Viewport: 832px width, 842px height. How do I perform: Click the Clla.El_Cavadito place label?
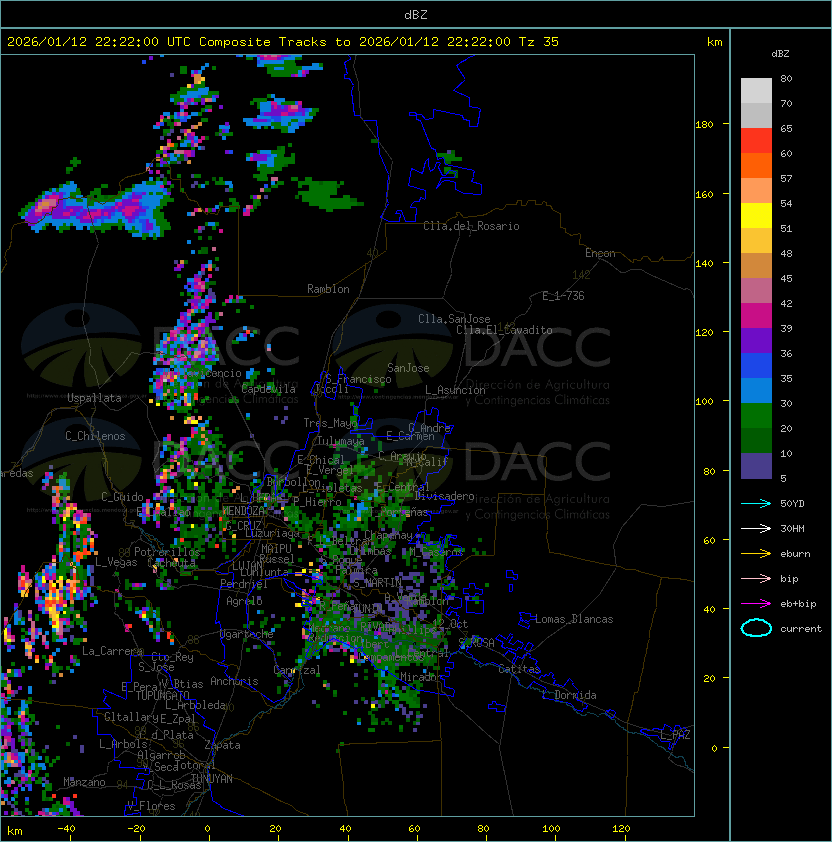[x=504, y=330]
